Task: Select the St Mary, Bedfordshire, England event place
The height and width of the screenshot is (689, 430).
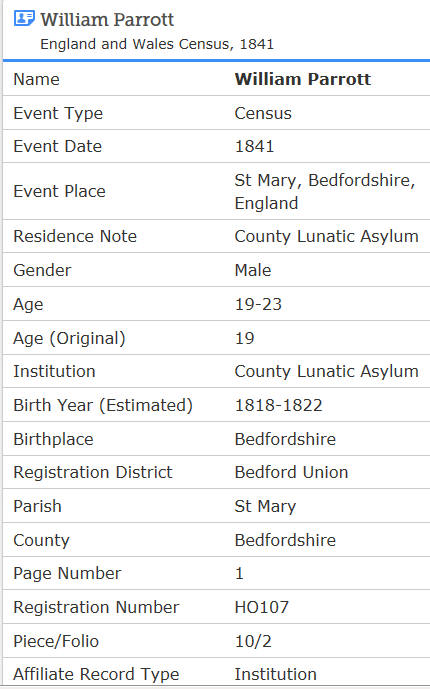Action: click(x=325, y=192)
